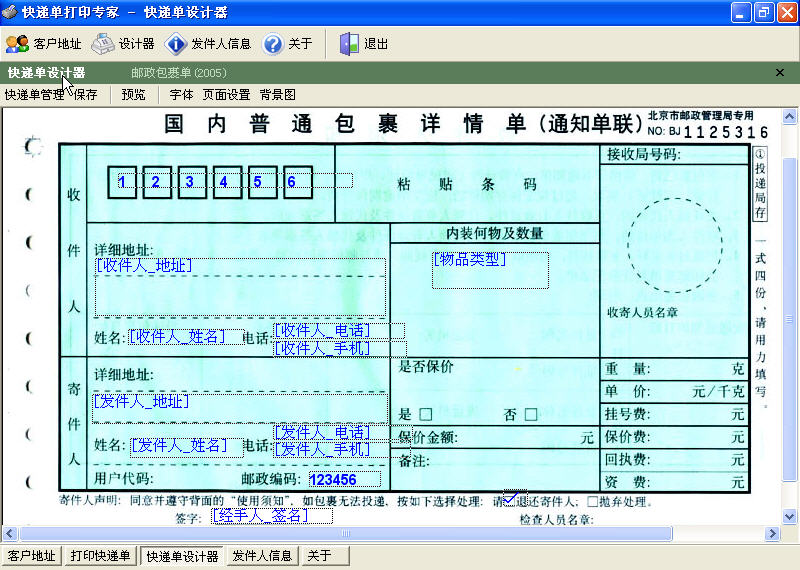Click the 预览 preview button
Screen dimensions: 800x570
(x=133, y=95)
